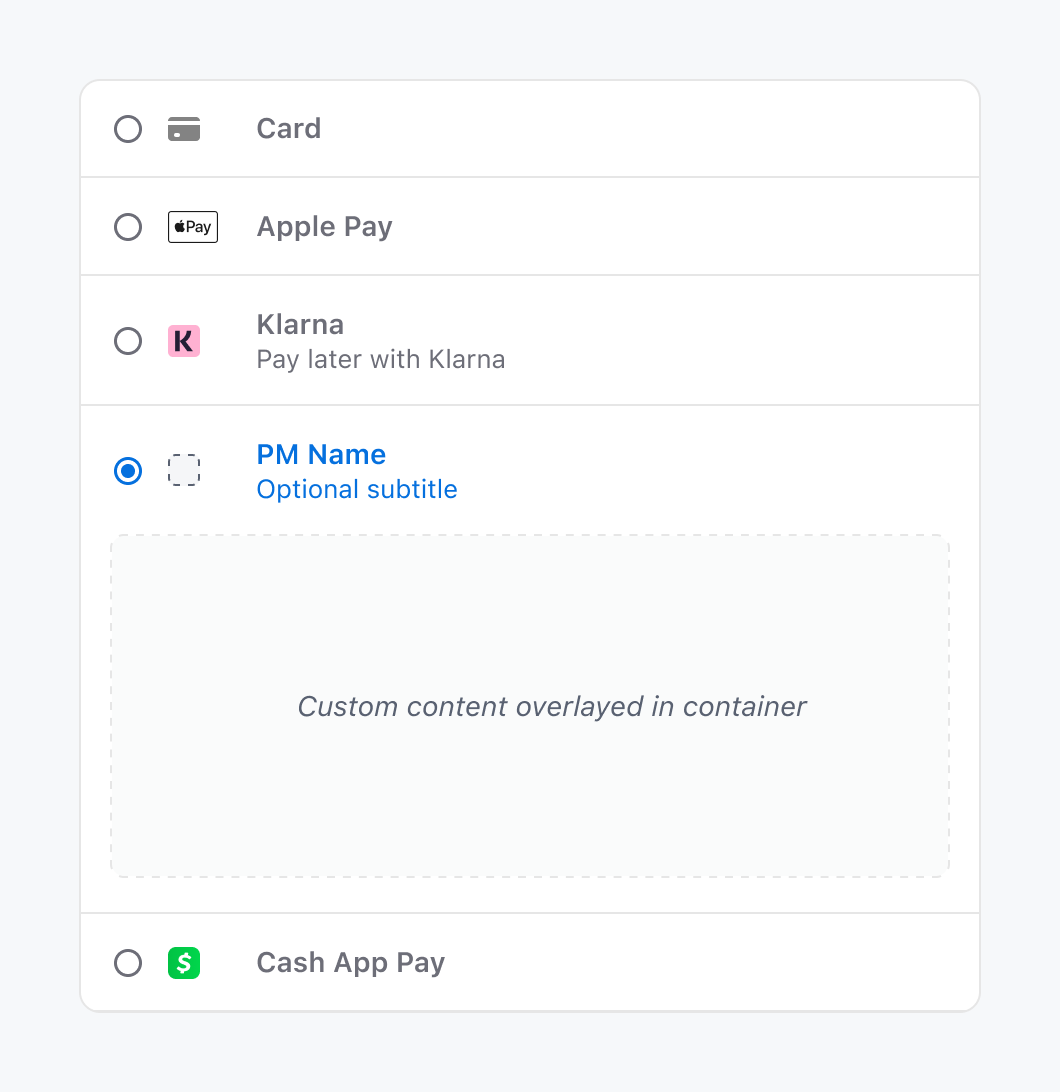Click the dashed placeholder PM icon

184,470
